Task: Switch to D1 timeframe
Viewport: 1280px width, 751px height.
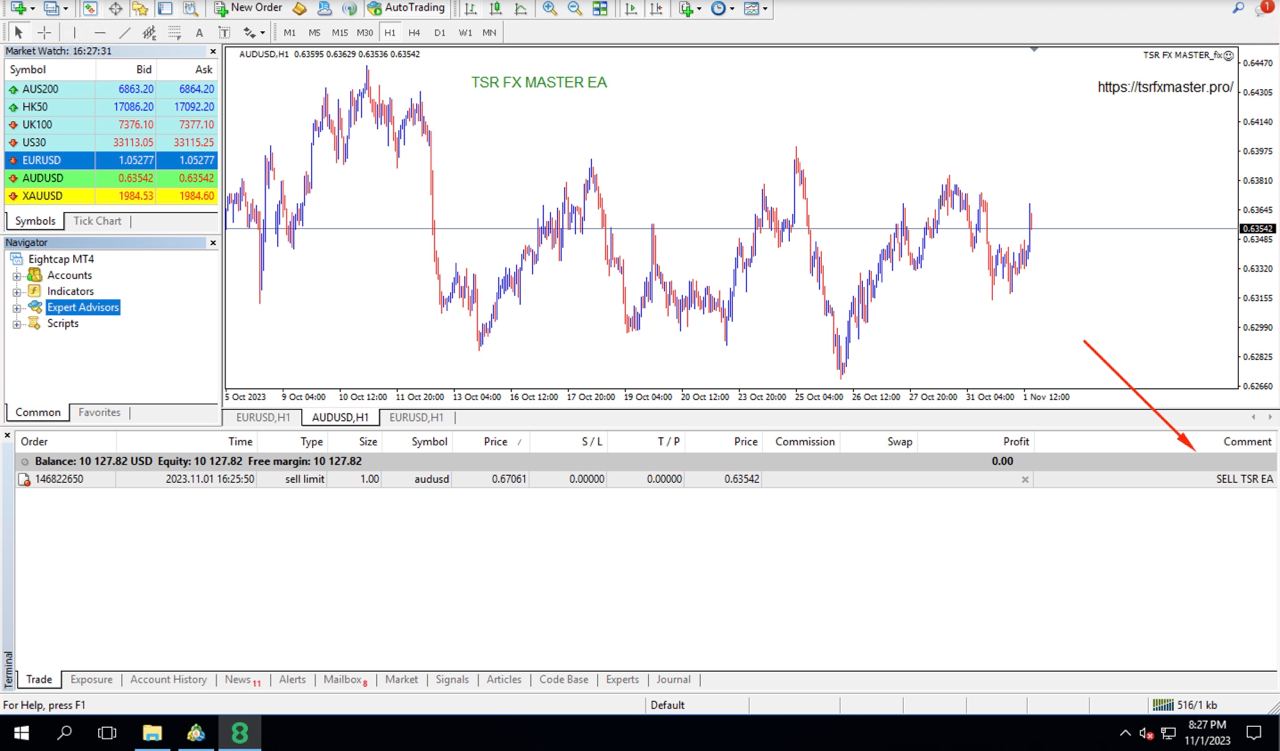Action: pyautogui.click(x=440, y=33)
